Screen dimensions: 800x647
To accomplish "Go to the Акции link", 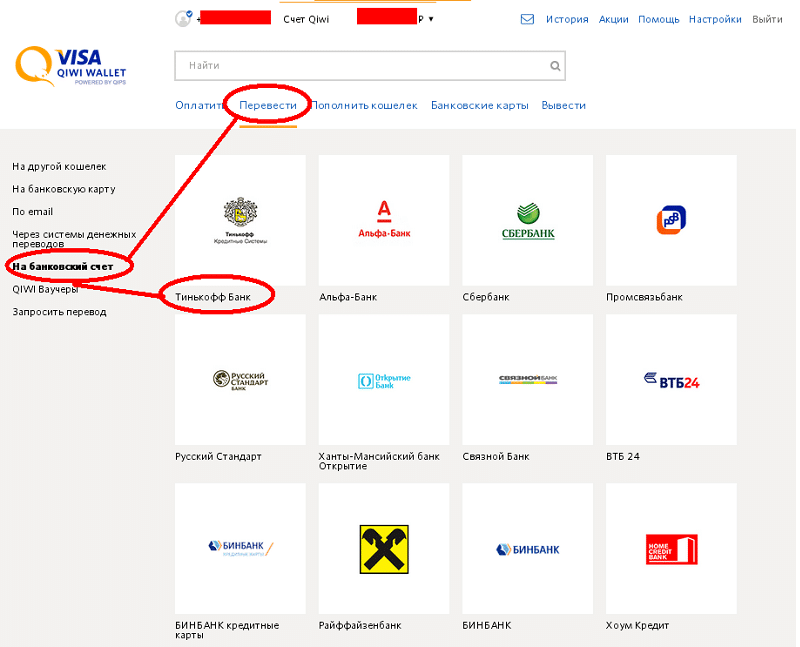I will pyautogui.click(x=613, y=19).
